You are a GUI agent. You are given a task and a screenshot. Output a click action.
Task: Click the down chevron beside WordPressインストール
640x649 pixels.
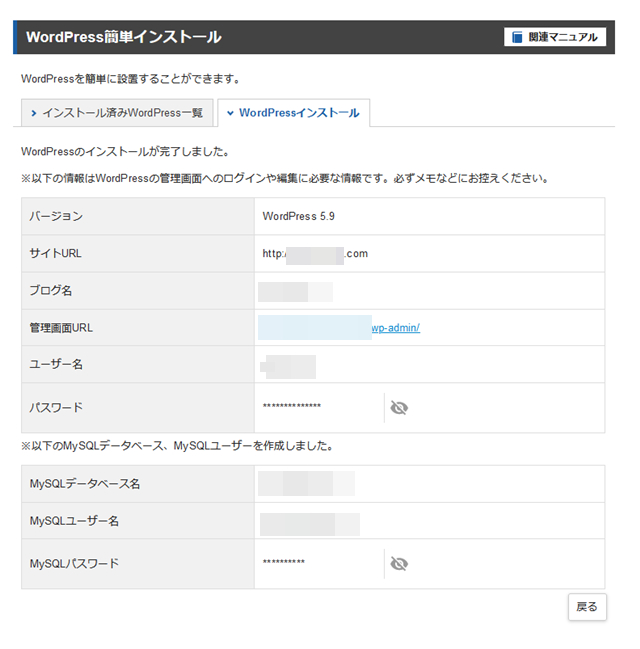click(x=231, y=113)
